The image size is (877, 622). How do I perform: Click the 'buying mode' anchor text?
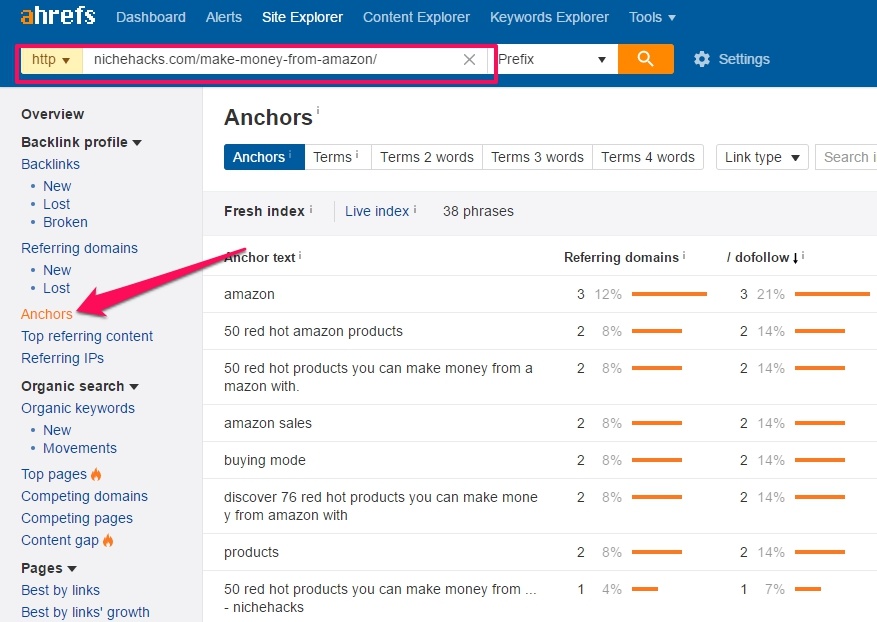[265, 460]
